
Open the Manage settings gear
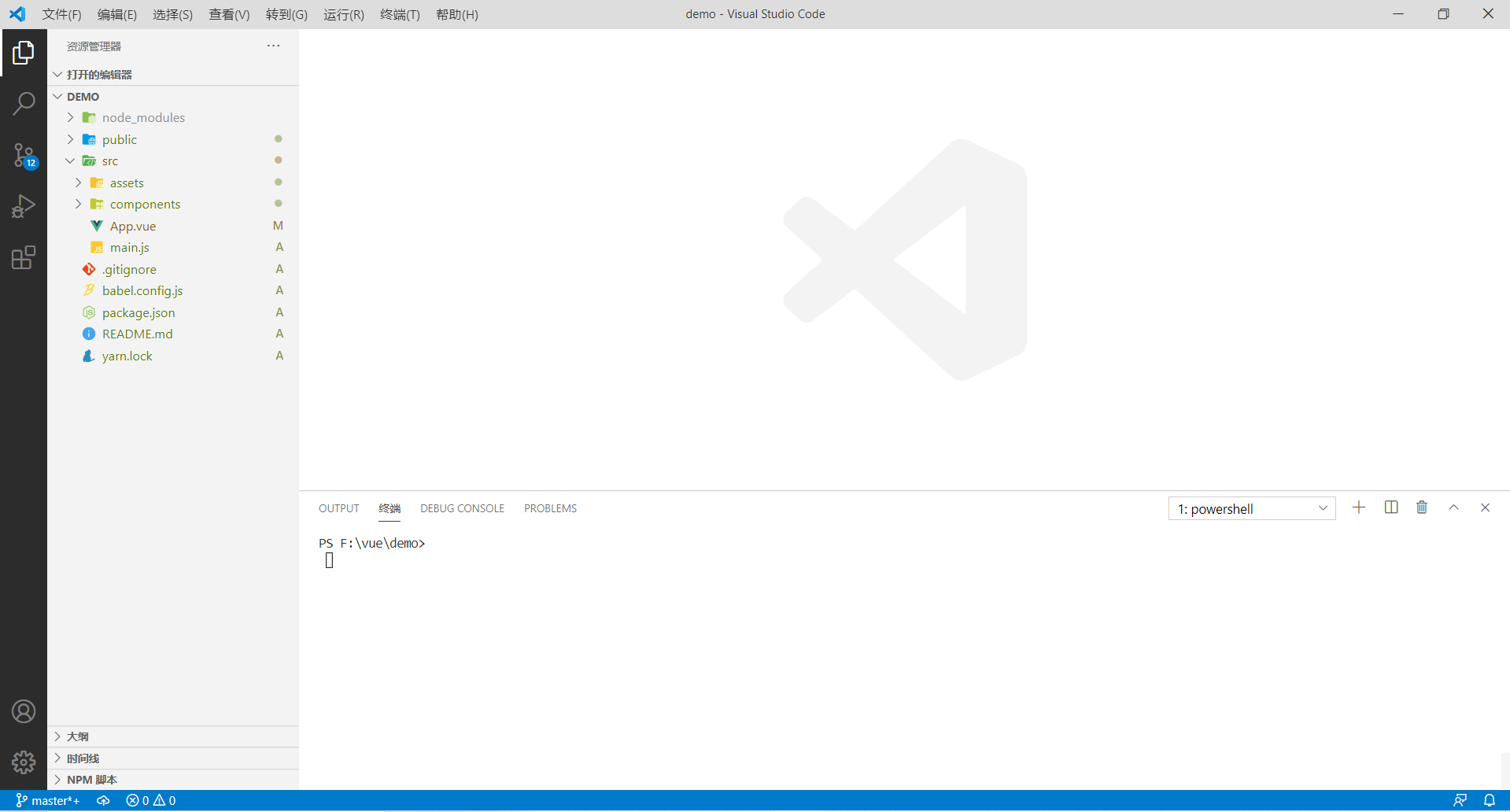[24, 762]
